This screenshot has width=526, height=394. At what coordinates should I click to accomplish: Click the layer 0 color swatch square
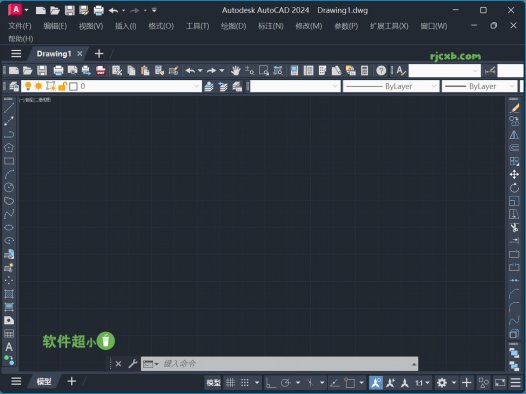coord(73,87)
